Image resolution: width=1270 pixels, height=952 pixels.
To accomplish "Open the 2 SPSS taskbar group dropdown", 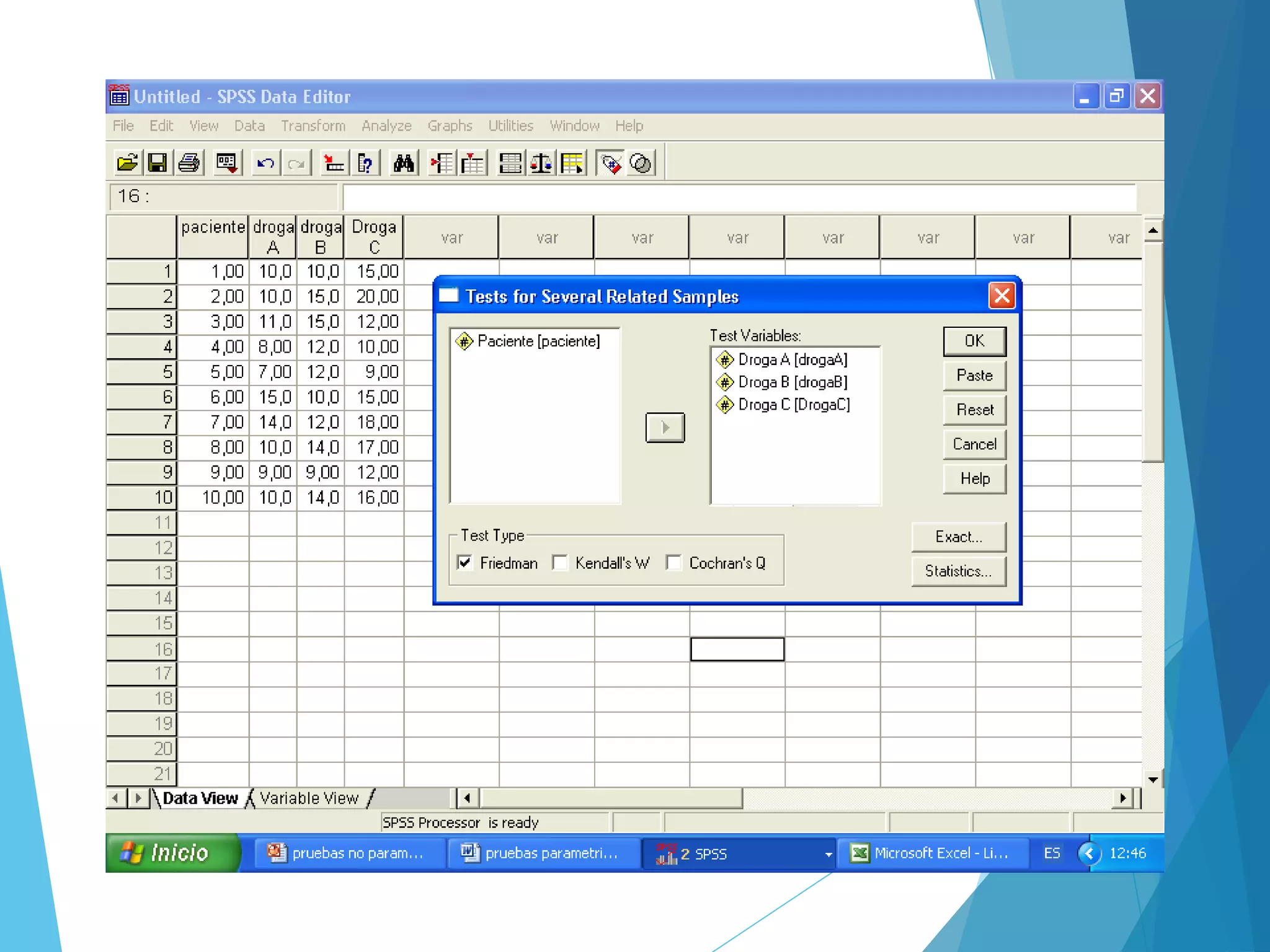I will pyautogui.click(x=828, y=854).
